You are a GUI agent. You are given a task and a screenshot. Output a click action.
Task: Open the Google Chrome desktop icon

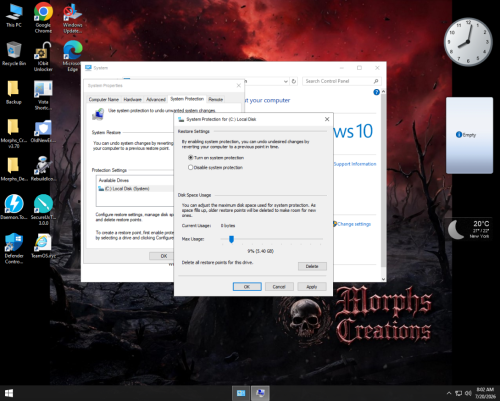[43, 18]
